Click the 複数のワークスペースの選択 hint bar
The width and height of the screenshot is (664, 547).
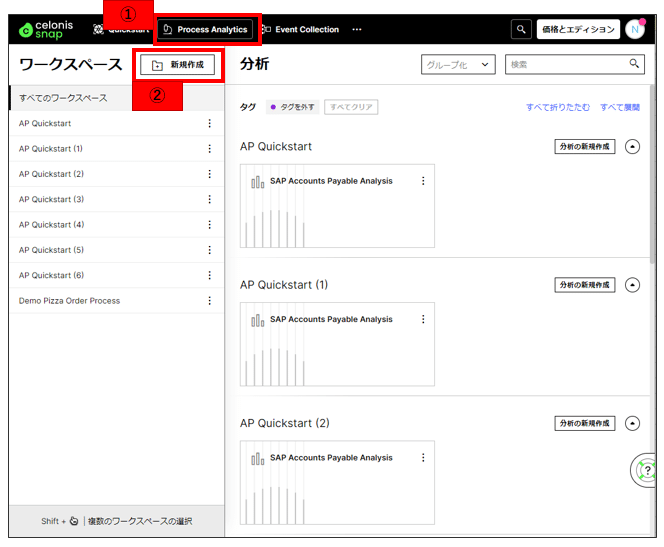coord(116,521)
